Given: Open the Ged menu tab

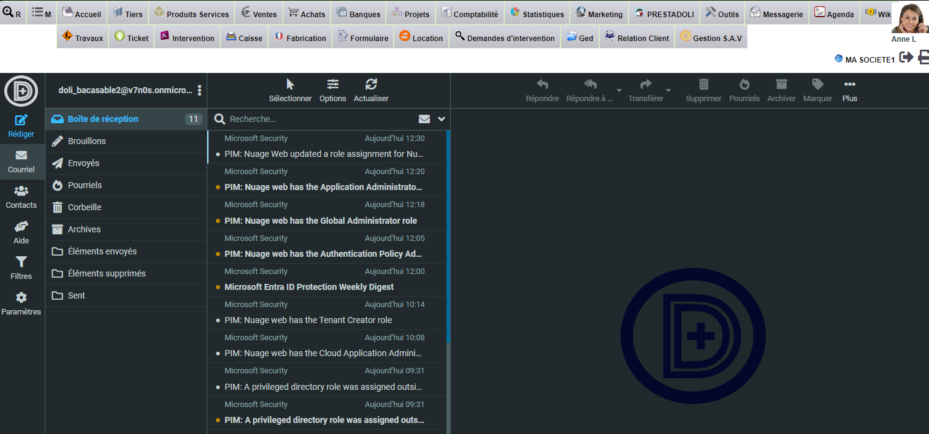Looking at the screenshot, I should click(x=579, y=37).
